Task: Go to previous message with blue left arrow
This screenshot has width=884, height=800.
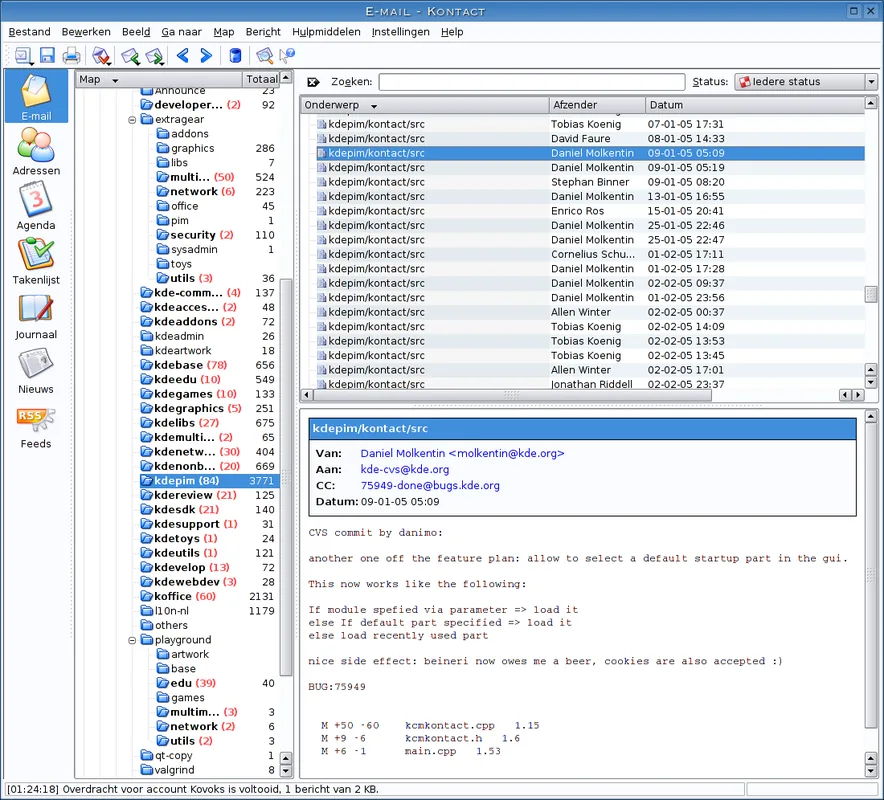Action: click(183, 55)
